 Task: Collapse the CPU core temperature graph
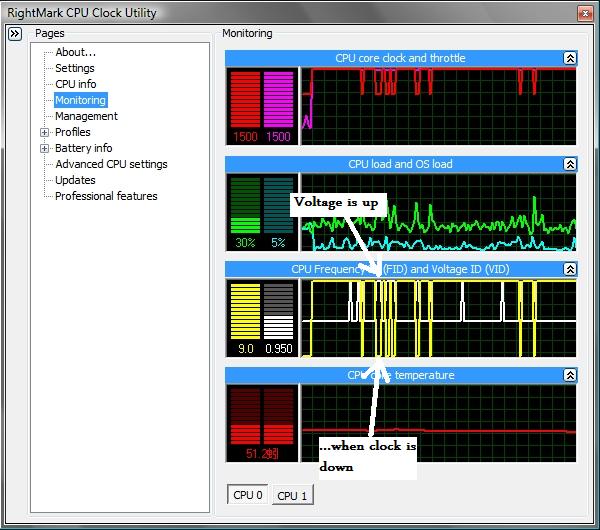point(570,375)
